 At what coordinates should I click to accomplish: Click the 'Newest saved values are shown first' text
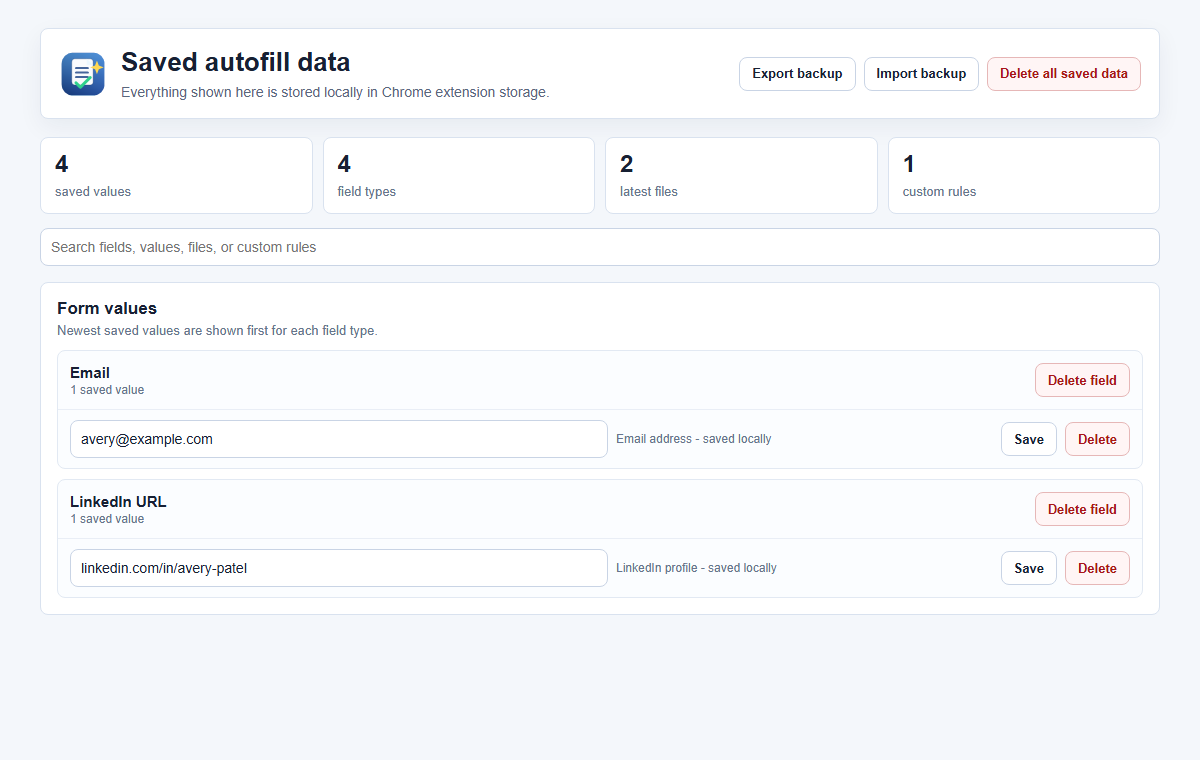click(x=217, y=331)
